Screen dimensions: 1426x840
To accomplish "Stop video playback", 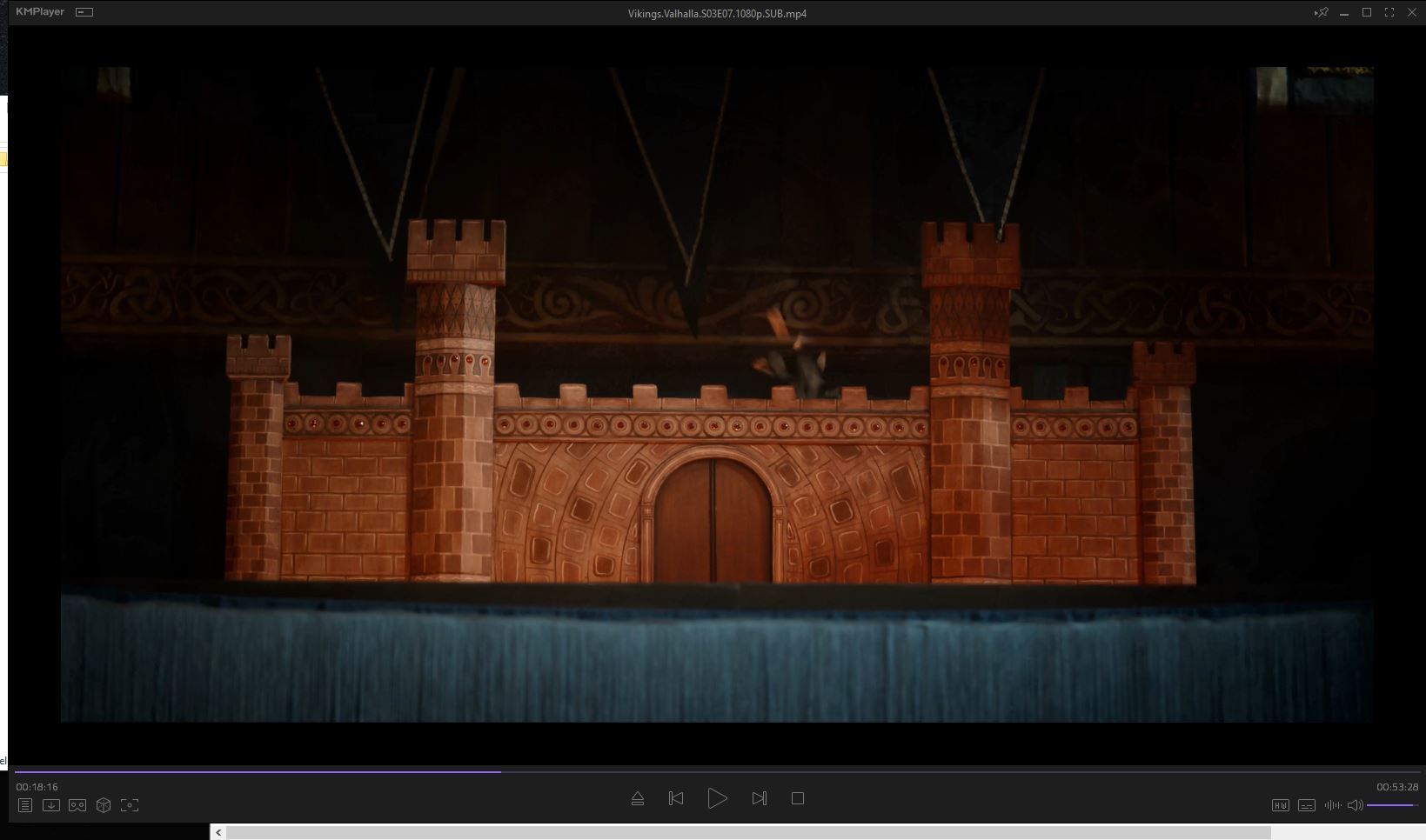I will [798, 798].
